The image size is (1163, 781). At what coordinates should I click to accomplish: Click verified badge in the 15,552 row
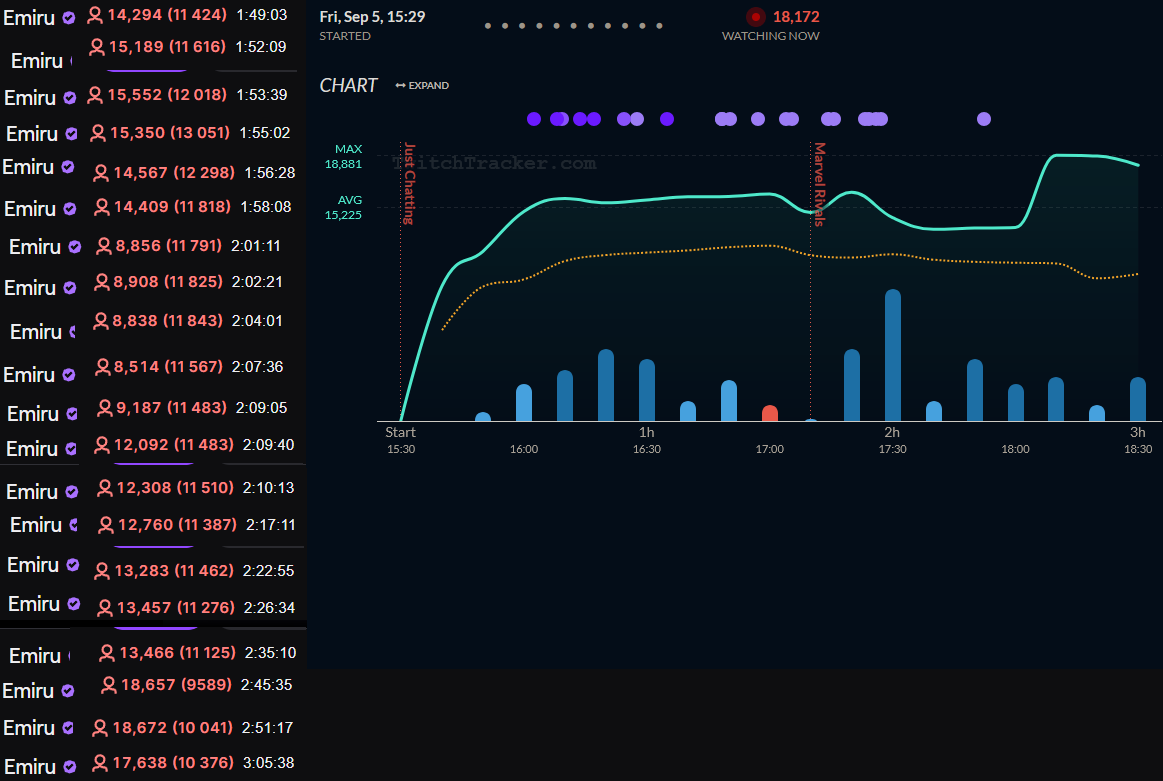(x=70, y=98)
